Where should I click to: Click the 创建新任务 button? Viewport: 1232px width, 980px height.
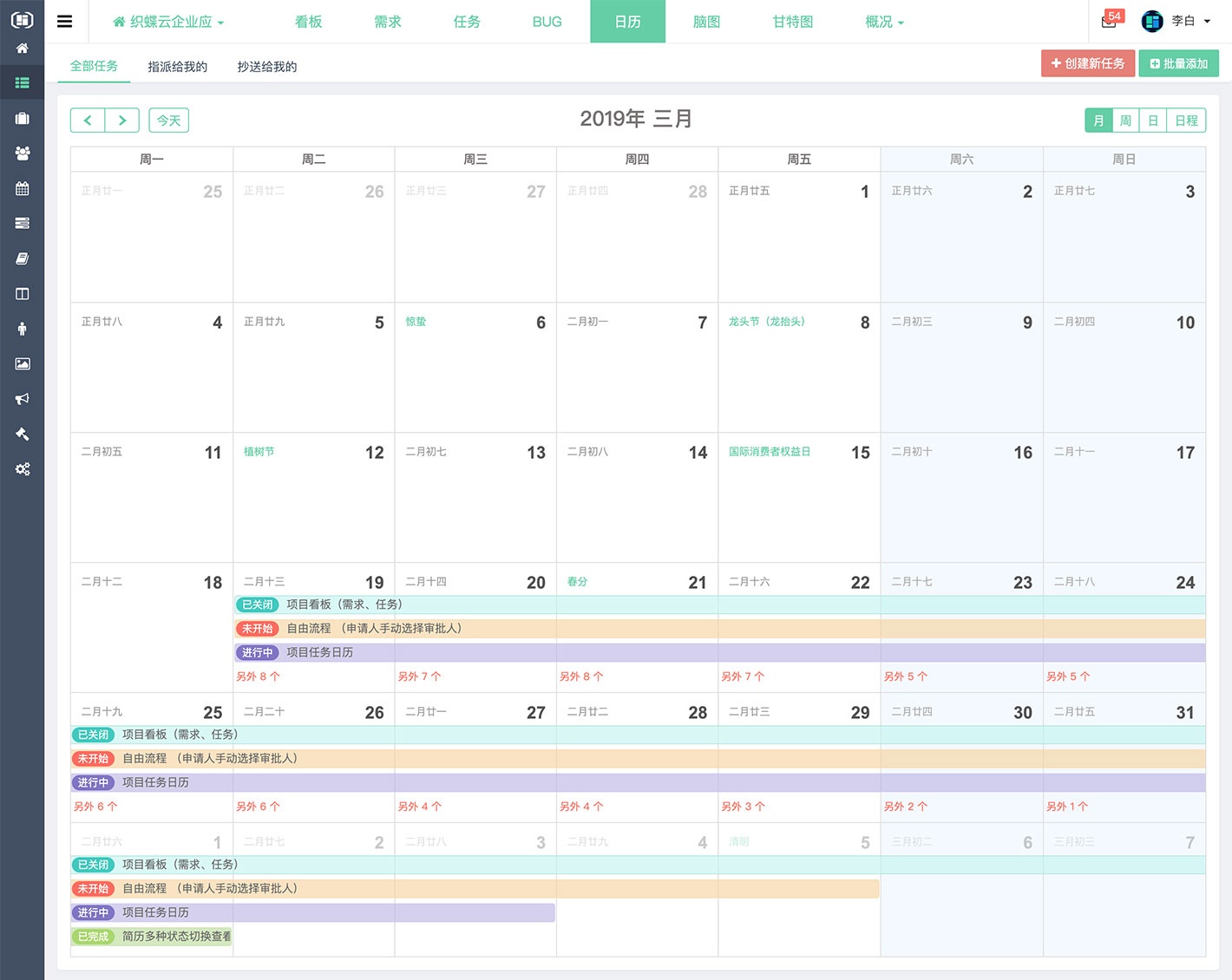point(1088,63)
